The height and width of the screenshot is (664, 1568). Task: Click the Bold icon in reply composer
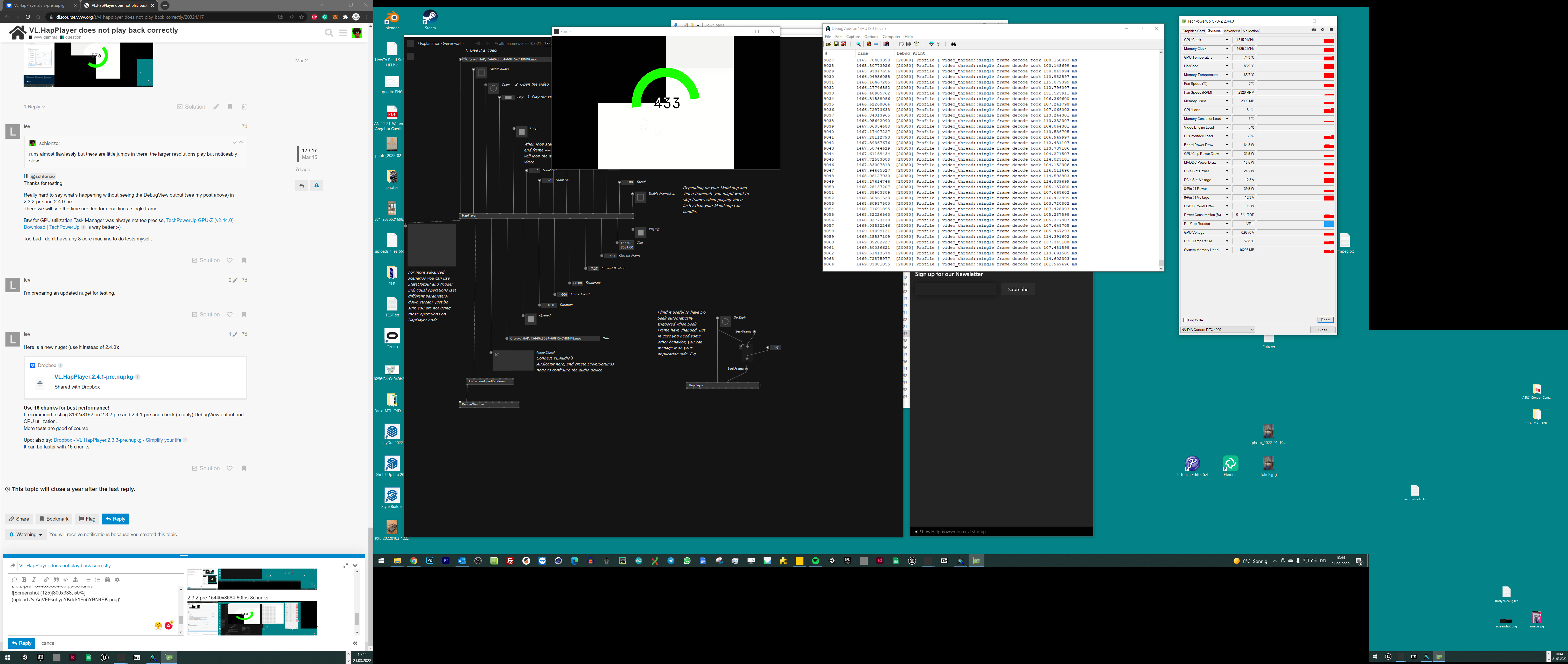[24, 580]
